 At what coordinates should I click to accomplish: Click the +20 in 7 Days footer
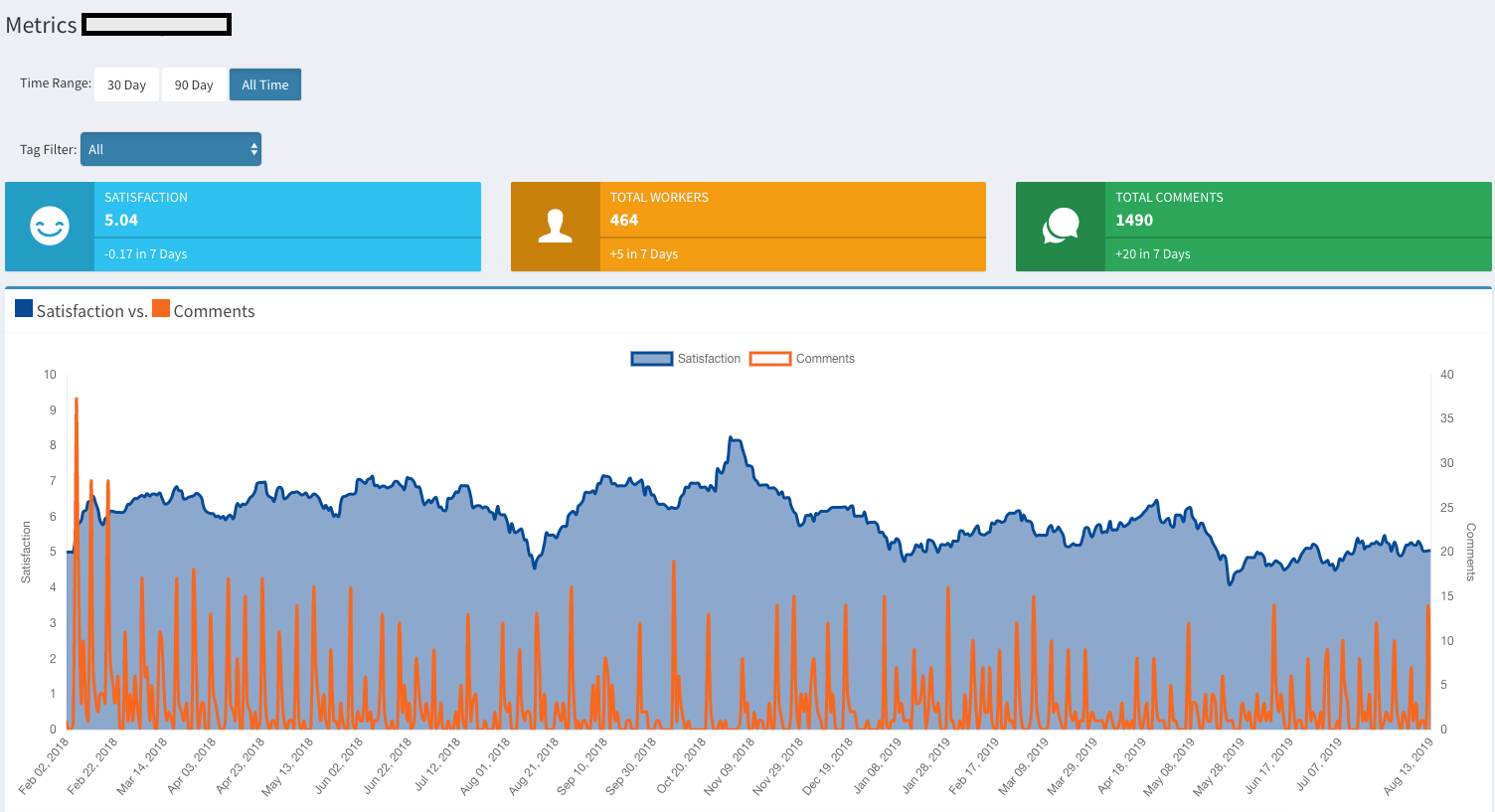(1153, 254)
